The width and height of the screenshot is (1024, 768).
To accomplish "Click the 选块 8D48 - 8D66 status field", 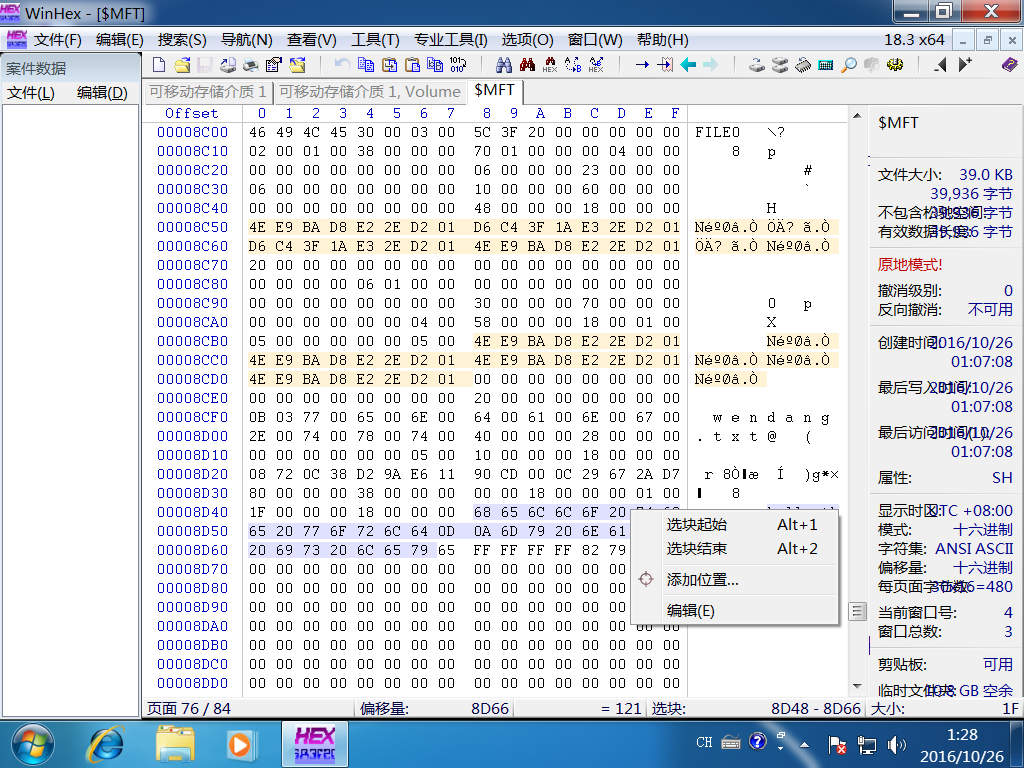I will point(756,709).
